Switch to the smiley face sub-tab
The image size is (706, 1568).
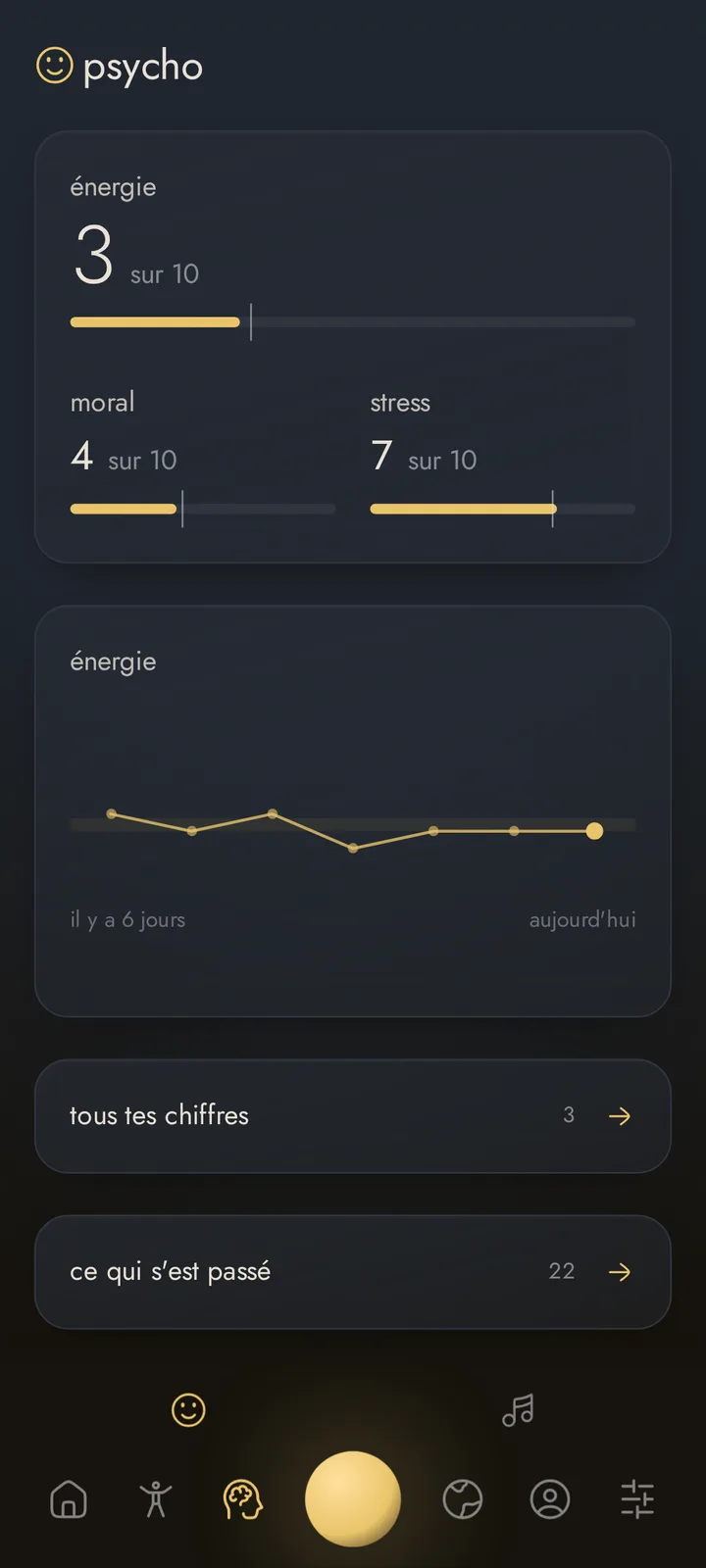coord(188,1410)
